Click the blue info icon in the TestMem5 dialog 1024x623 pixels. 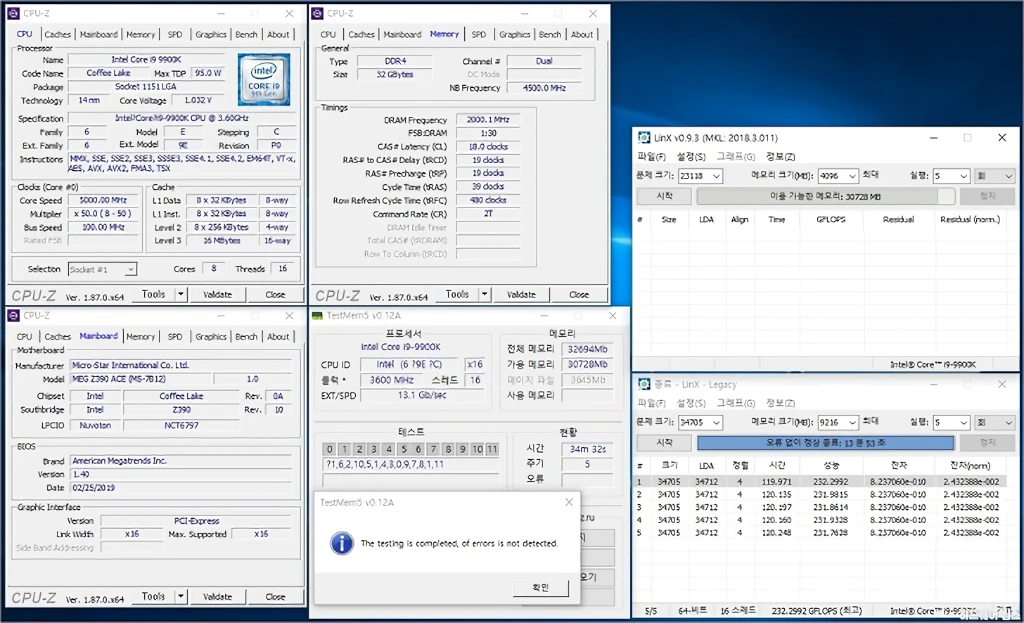pyautogui.click(x=342, y=543)
